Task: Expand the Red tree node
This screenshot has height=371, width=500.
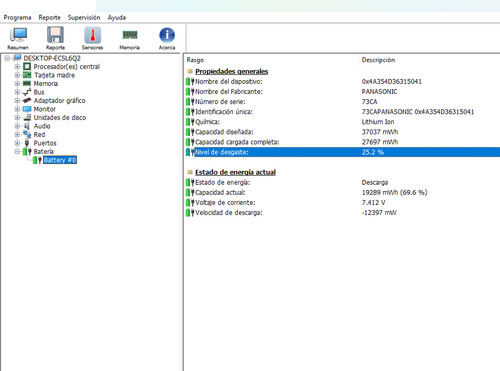Action: point(17,135)
